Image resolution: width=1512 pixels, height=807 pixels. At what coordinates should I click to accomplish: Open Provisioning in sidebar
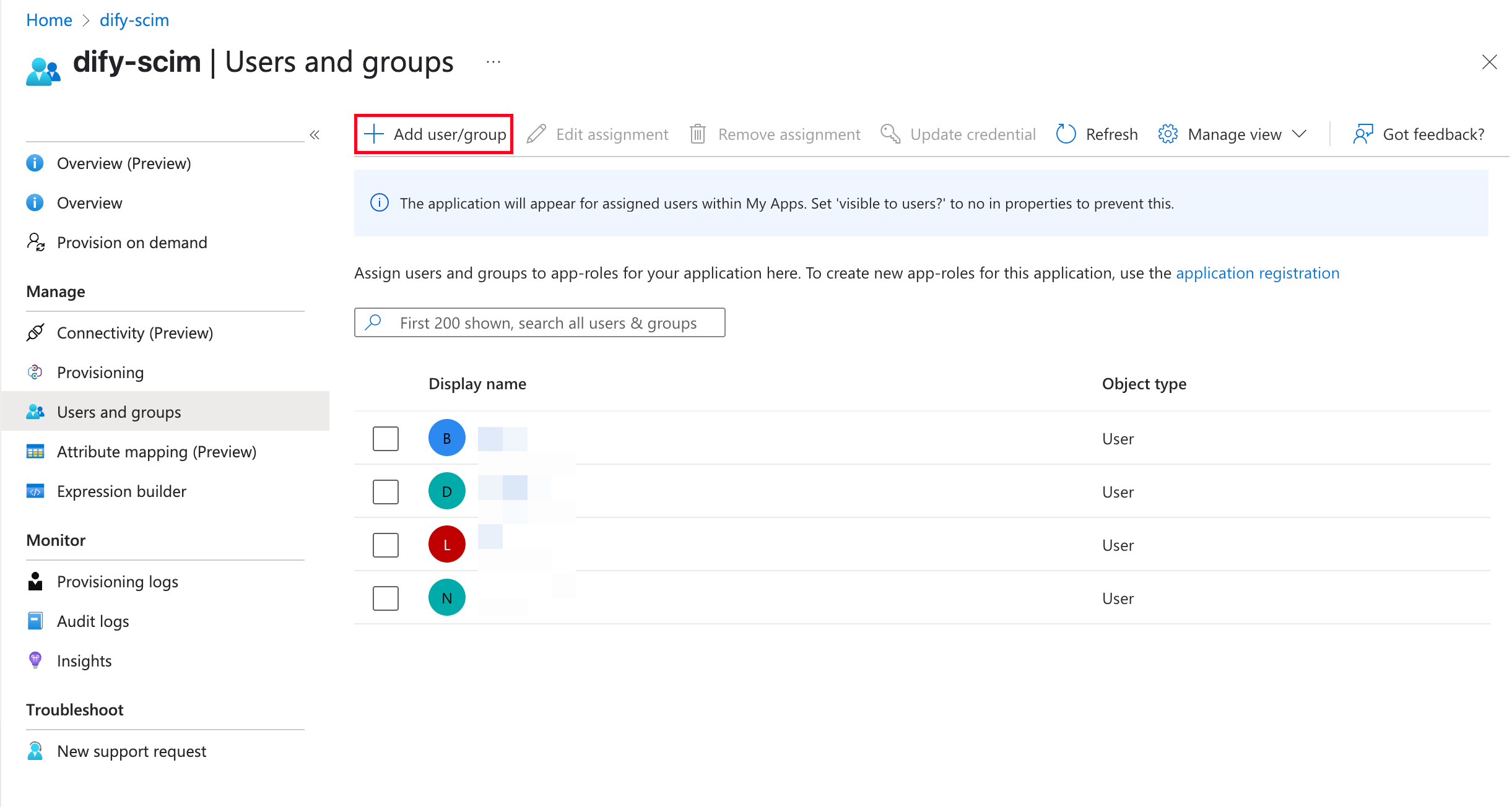[100, 373]
